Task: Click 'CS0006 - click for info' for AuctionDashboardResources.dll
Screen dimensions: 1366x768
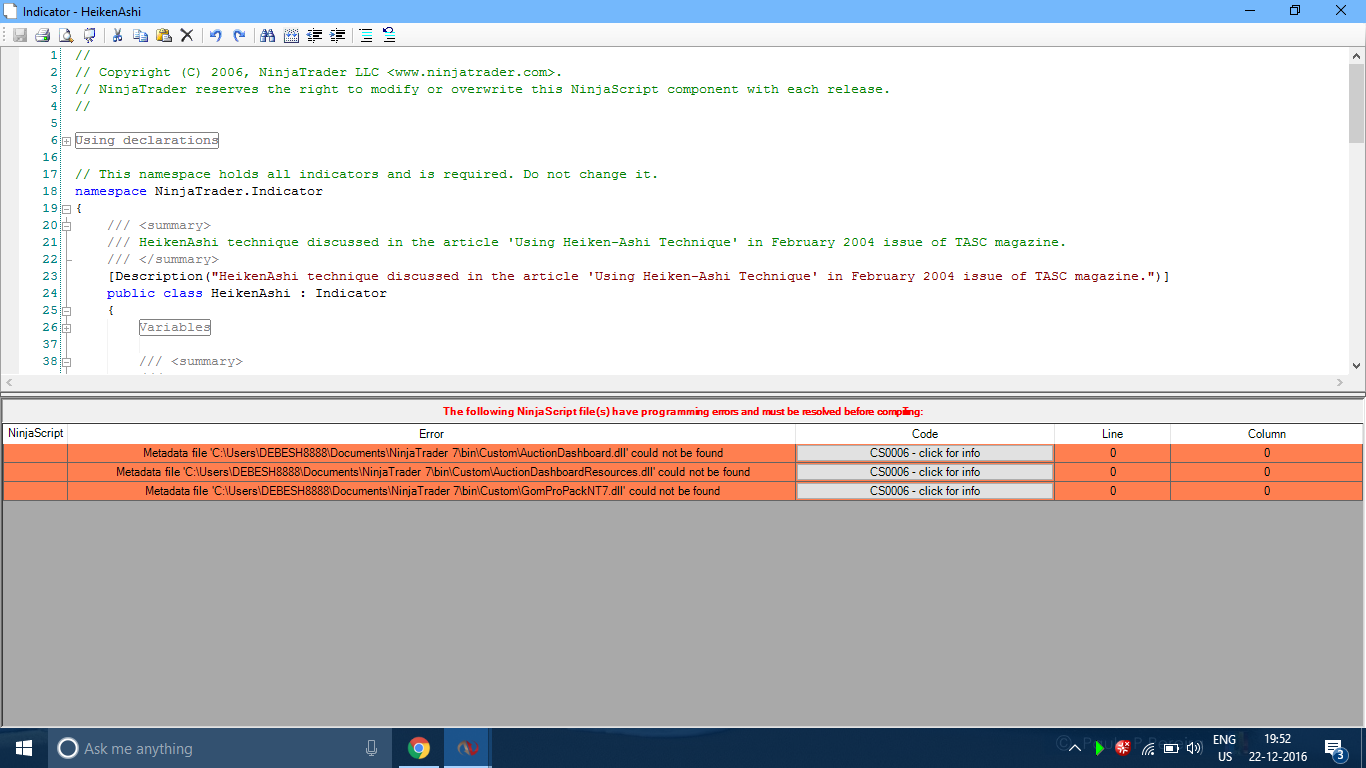Action: (925, 472)
